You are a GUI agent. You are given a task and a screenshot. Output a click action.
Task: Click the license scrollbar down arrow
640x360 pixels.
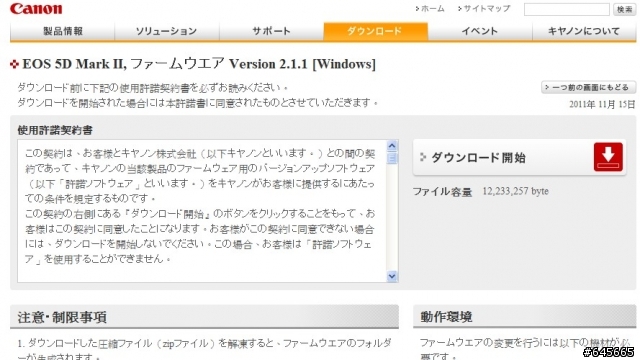392,276
